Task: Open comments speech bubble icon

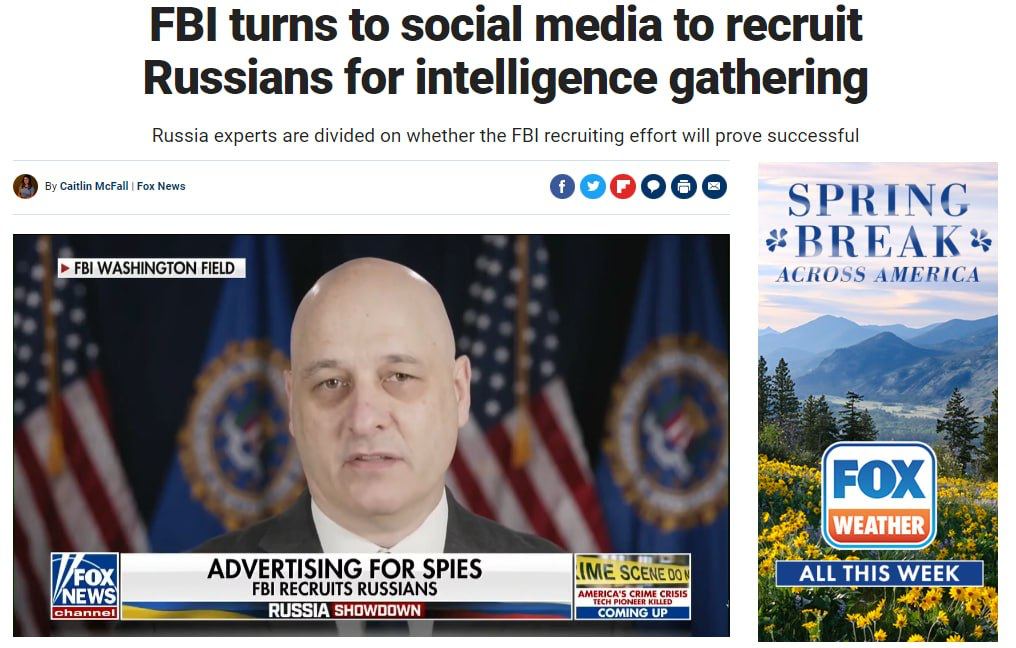Action: click(x=653, y=187)
